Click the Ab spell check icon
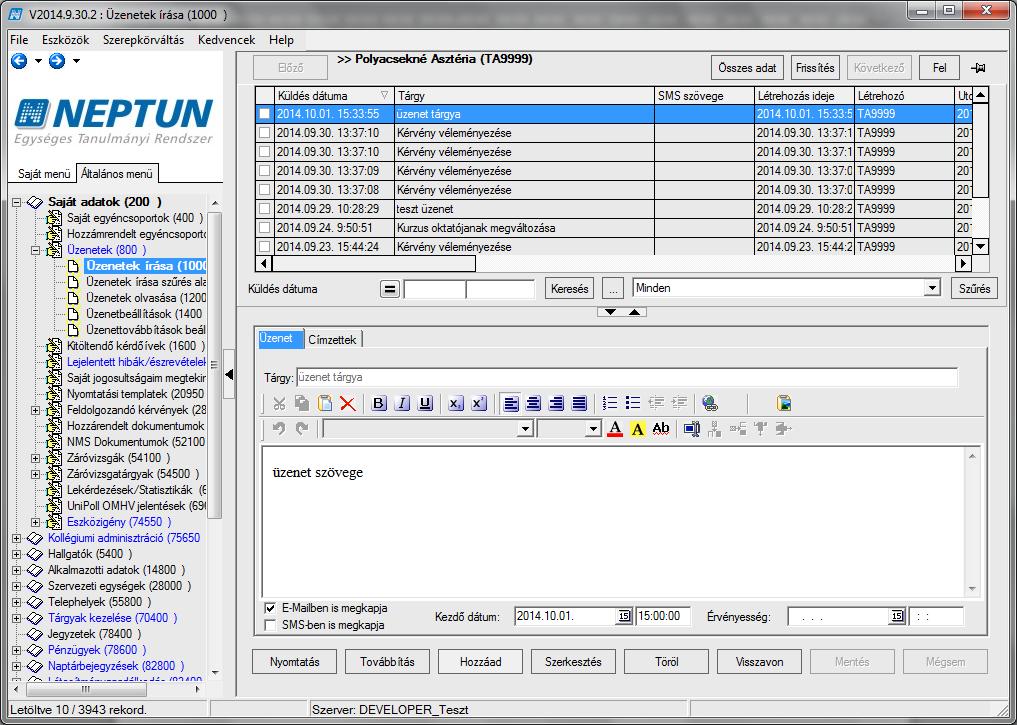The width and height of the screenshot is (1017, 725). [661, 429]
